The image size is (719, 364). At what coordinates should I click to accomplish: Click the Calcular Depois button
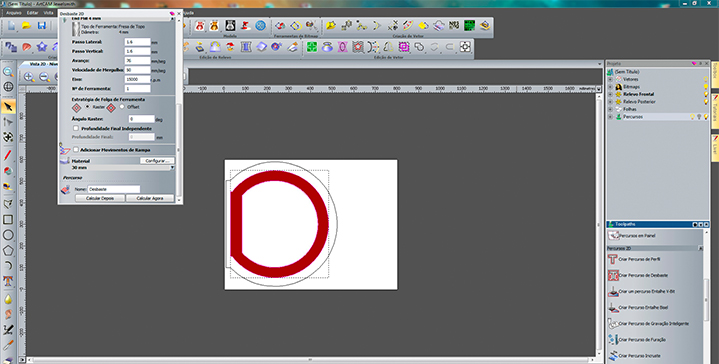point(100,198)
